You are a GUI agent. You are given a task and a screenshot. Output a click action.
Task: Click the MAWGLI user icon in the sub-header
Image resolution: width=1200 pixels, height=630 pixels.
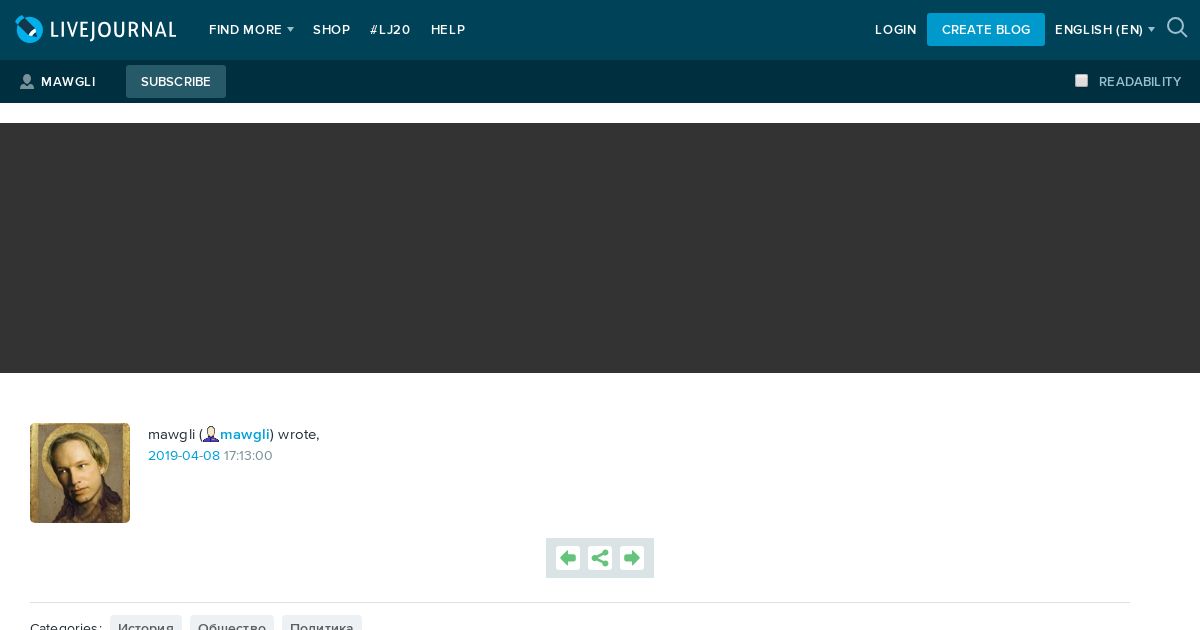[27, 82]
